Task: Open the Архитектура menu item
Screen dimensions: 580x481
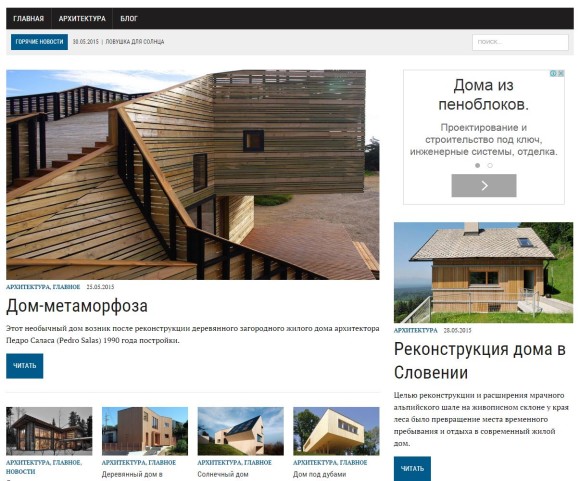Action: [x=82, y=18]
